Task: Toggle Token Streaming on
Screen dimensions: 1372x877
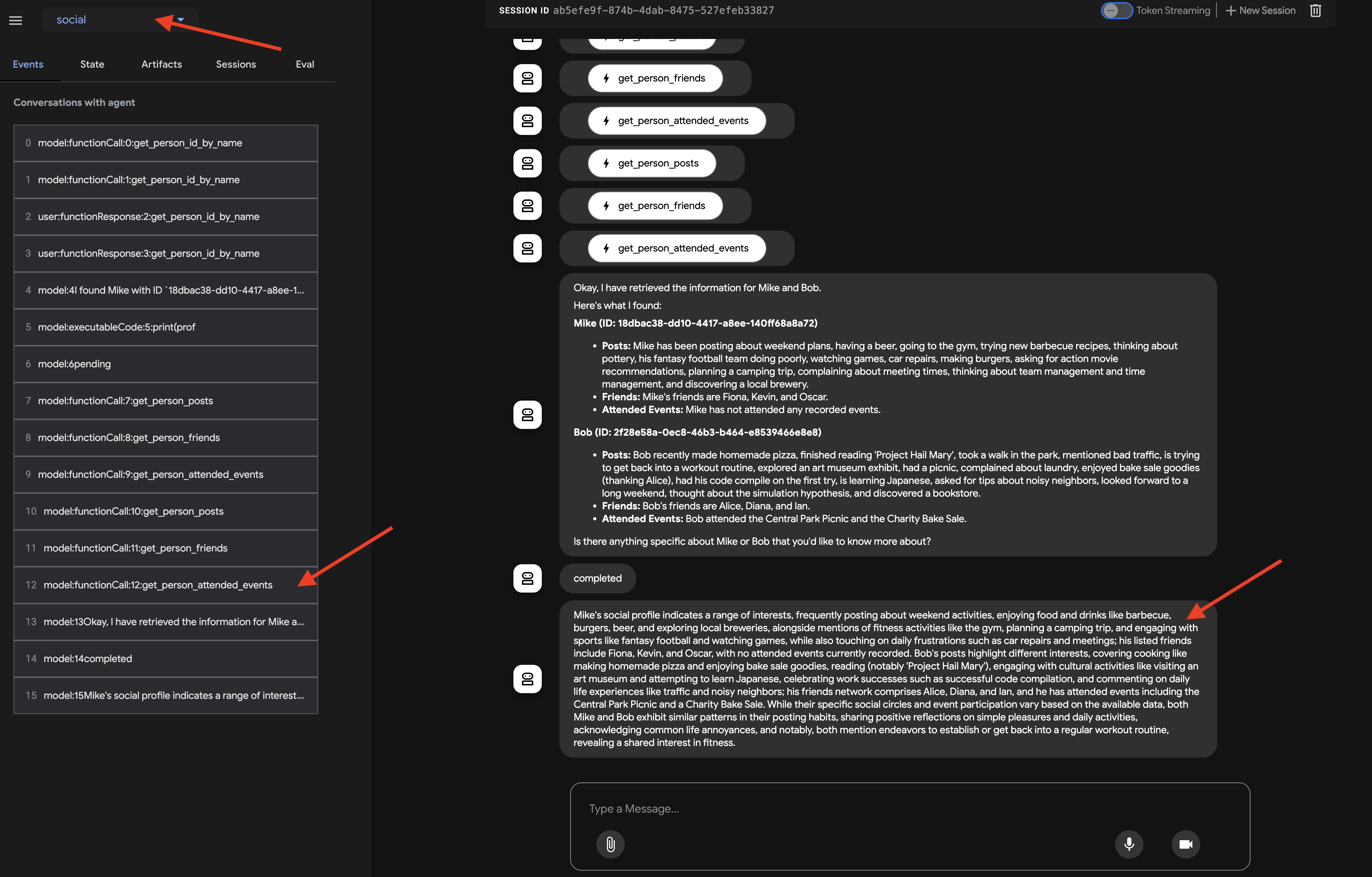Action: (x=1117, y=10)
